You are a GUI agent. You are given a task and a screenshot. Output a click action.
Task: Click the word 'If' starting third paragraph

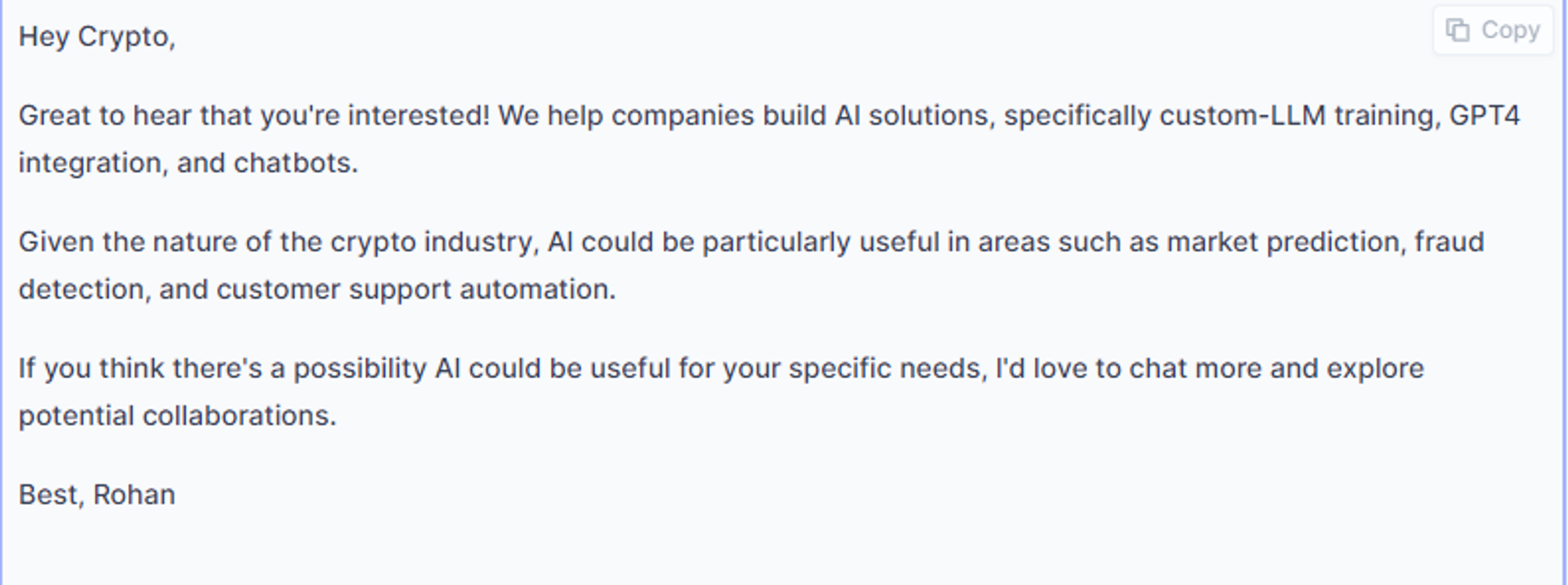coord(27,369)
